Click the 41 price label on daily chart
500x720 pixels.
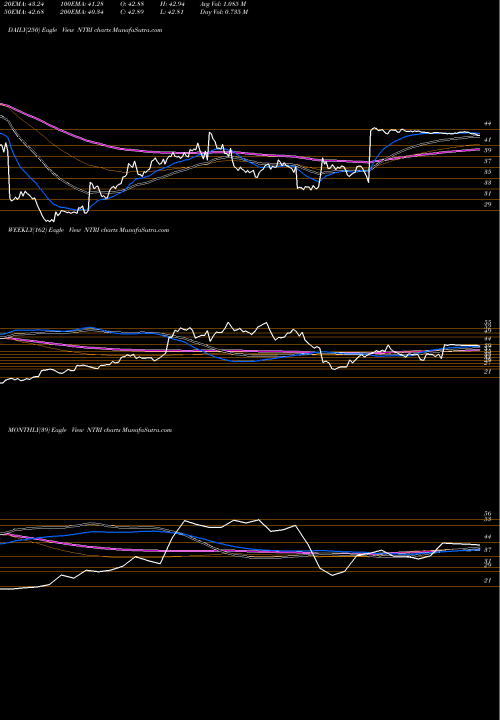488,140
